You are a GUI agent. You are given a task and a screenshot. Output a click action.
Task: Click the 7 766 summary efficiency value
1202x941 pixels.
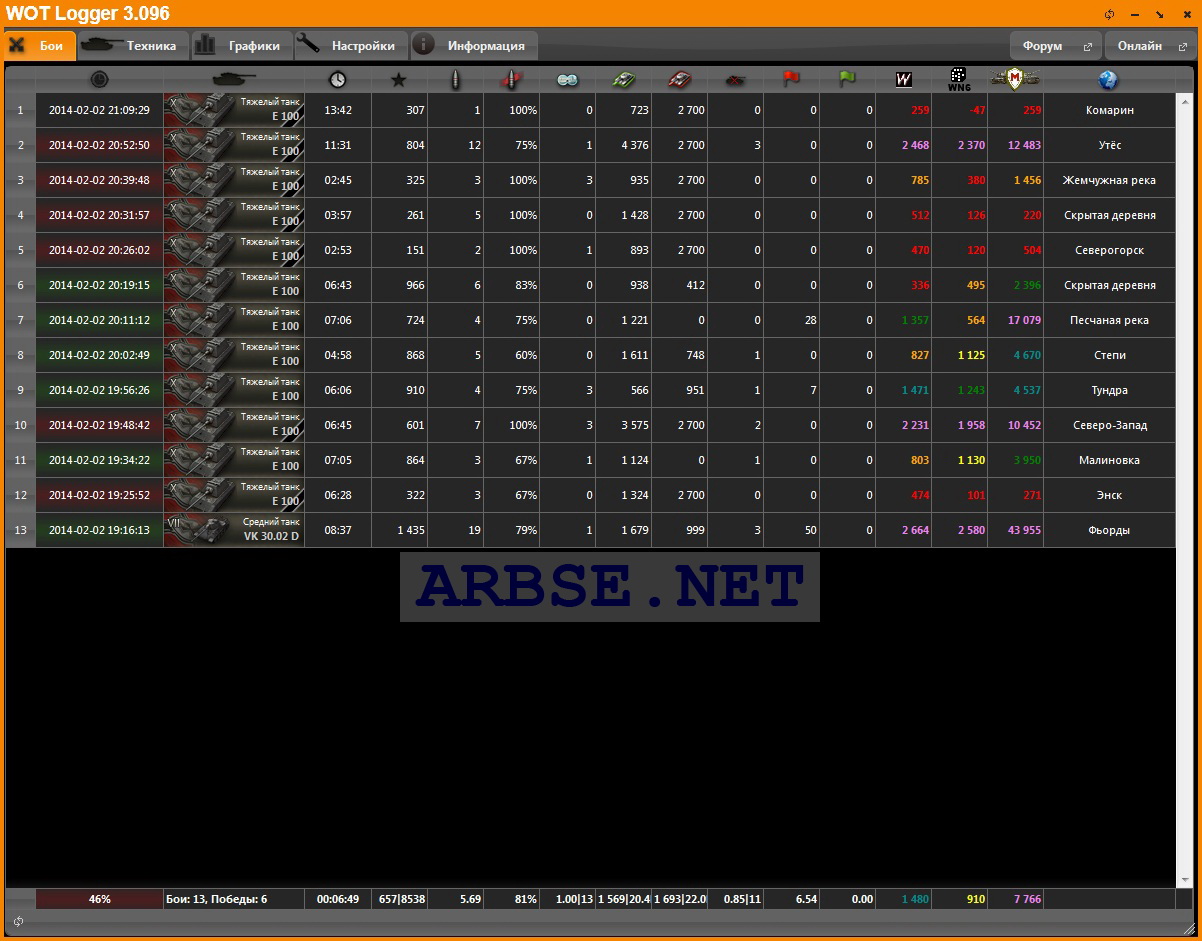(x=1015, y=899)
